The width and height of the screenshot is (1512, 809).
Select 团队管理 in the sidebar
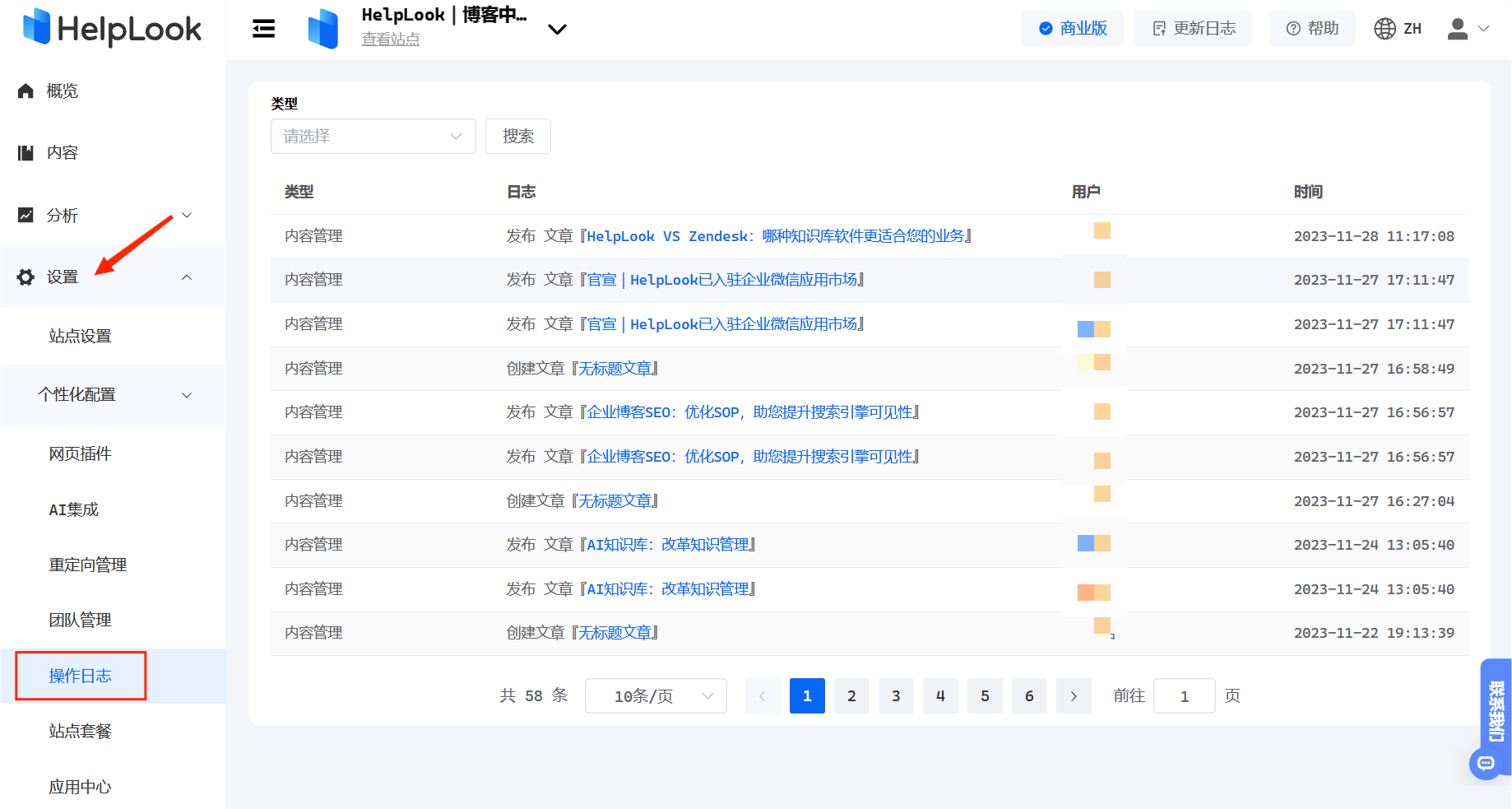(x=80, y=621)
